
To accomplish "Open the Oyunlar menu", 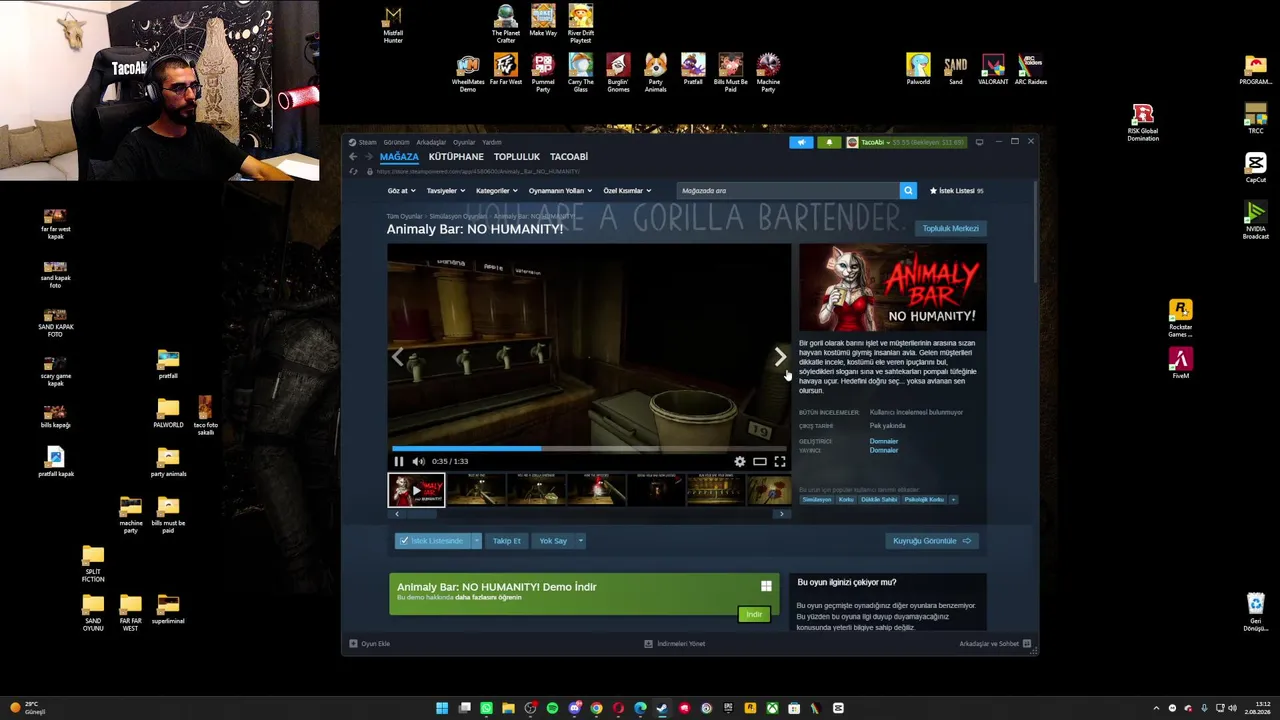I will (464, 142).
